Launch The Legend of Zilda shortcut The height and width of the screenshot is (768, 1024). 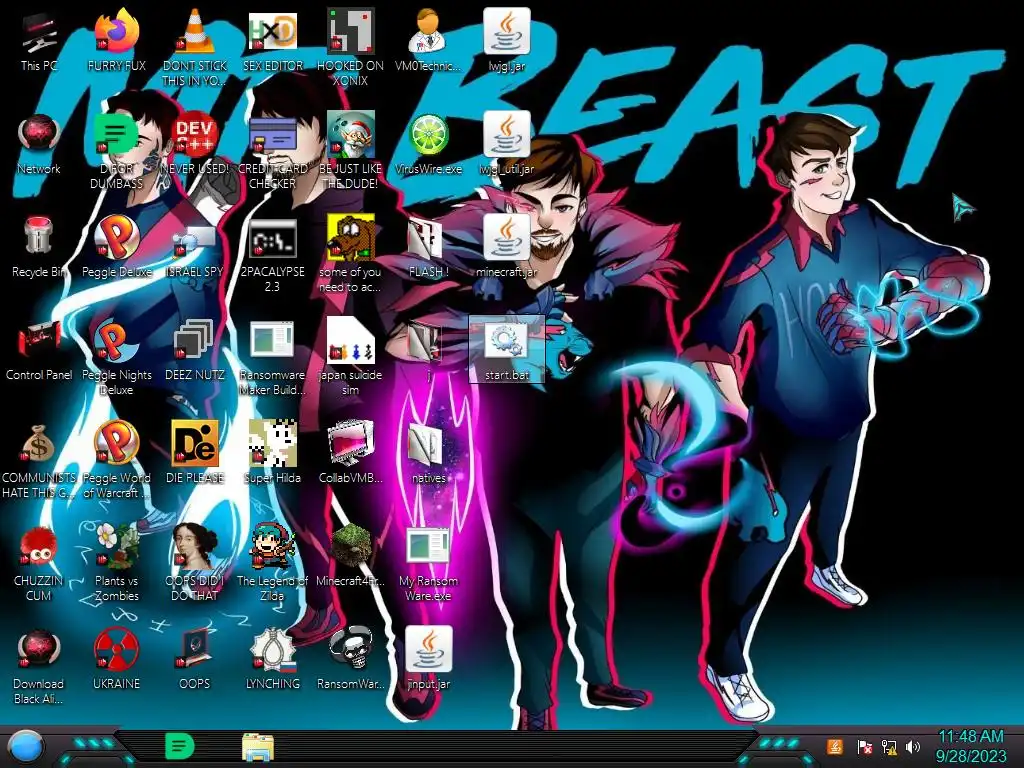272,563
